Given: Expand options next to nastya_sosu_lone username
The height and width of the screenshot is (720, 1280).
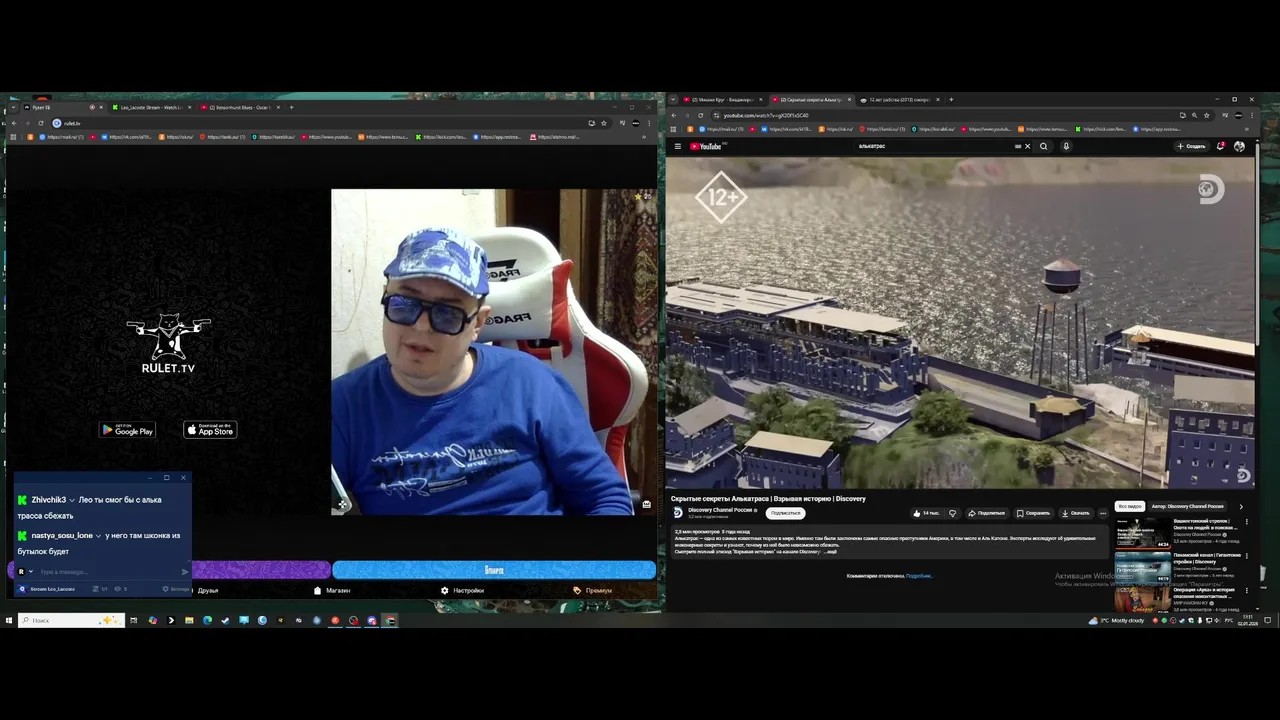Looking at the screenshot, I should tap(98, 536).
